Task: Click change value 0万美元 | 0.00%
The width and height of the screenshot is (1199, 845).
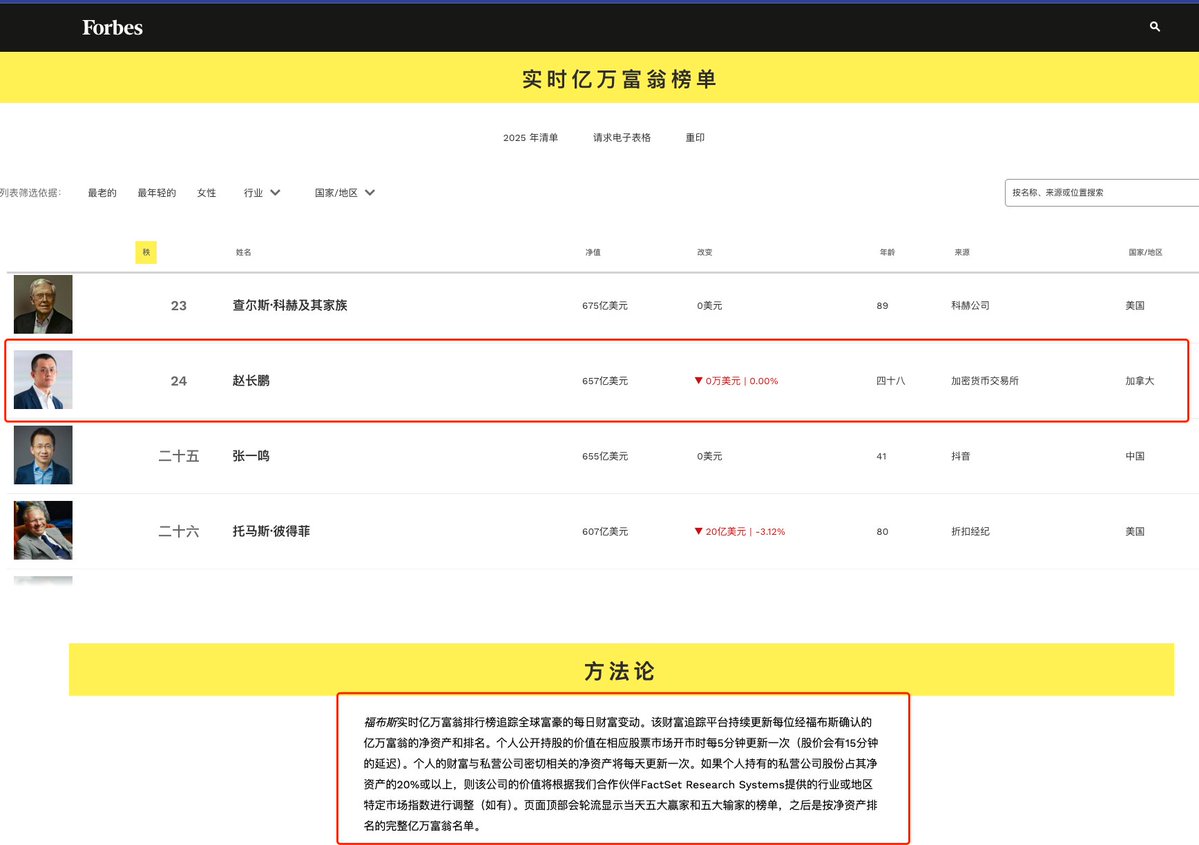Action: (736, 381)
